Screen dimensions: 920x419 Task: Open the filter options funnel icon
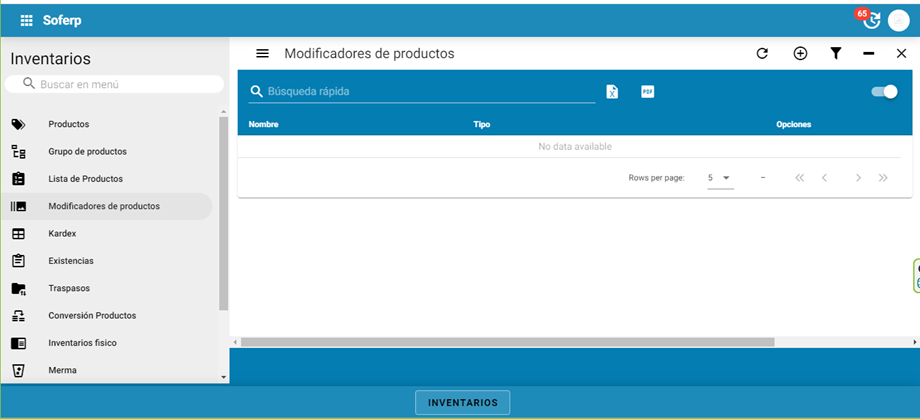click(x=836, y=53)
